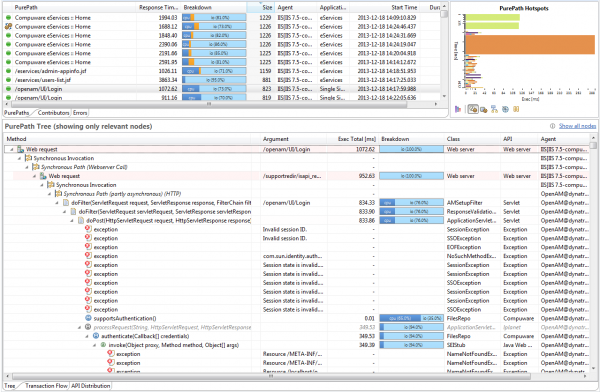The height and width of the screenshot is (392, 600).
Task: Click the selected method hotspots mode icon
Action: pos(473,109)
